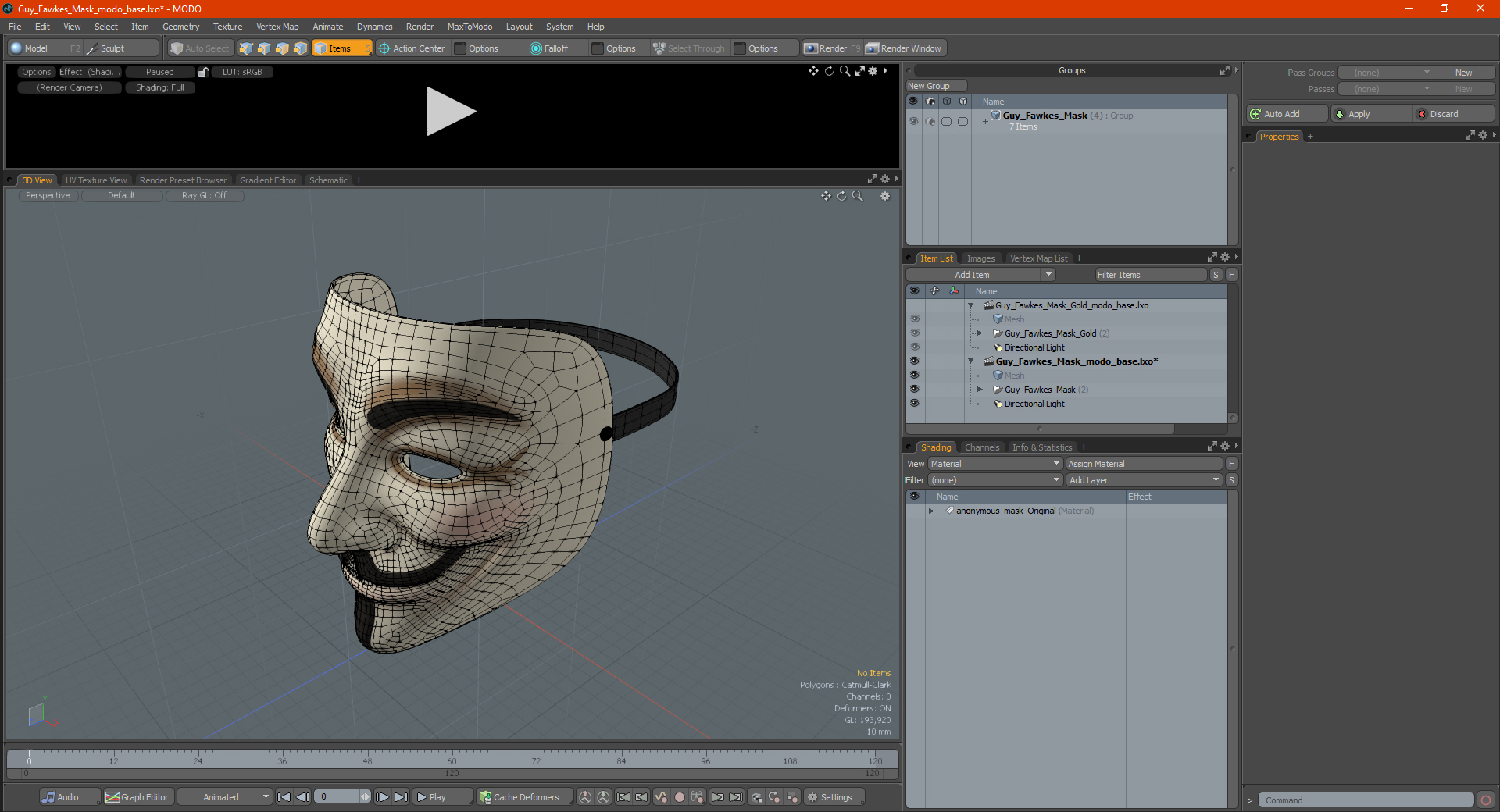Select Materials selection mode cube icon
The height and width of the screenshot is (812, 1500).
coord(300,48)
